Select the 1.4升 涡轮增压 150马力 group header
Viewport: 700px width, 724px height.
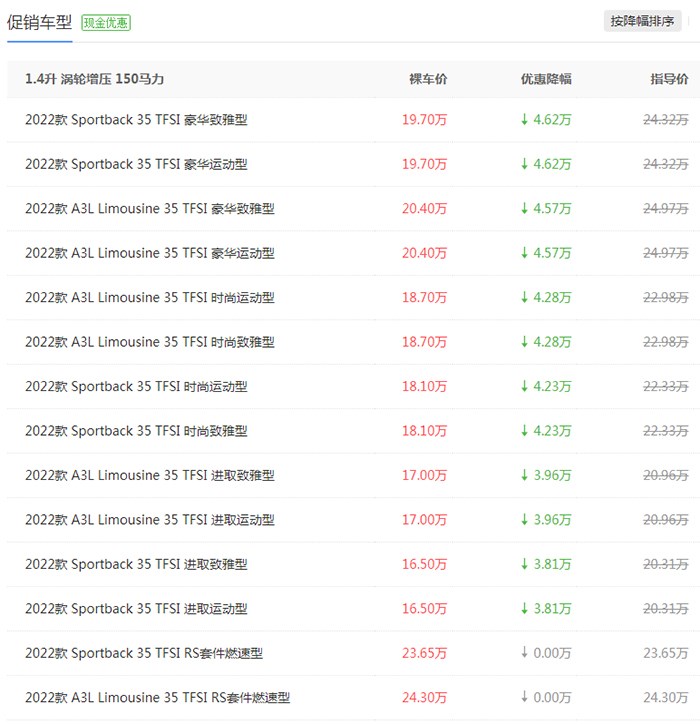coord(95,79)
